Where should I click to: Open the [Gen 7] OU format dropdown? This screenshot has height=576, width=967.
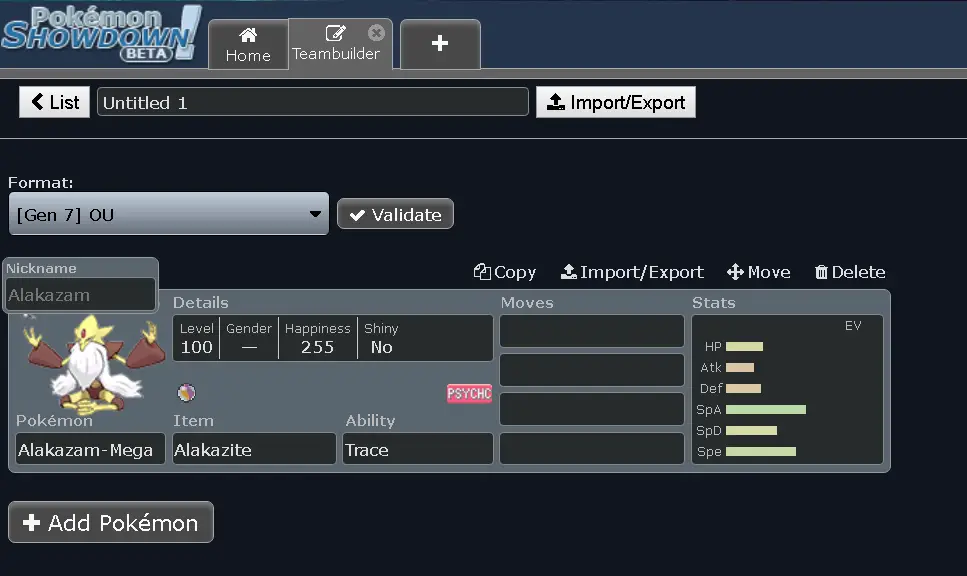pyautogui.click(x=168, y=214)
